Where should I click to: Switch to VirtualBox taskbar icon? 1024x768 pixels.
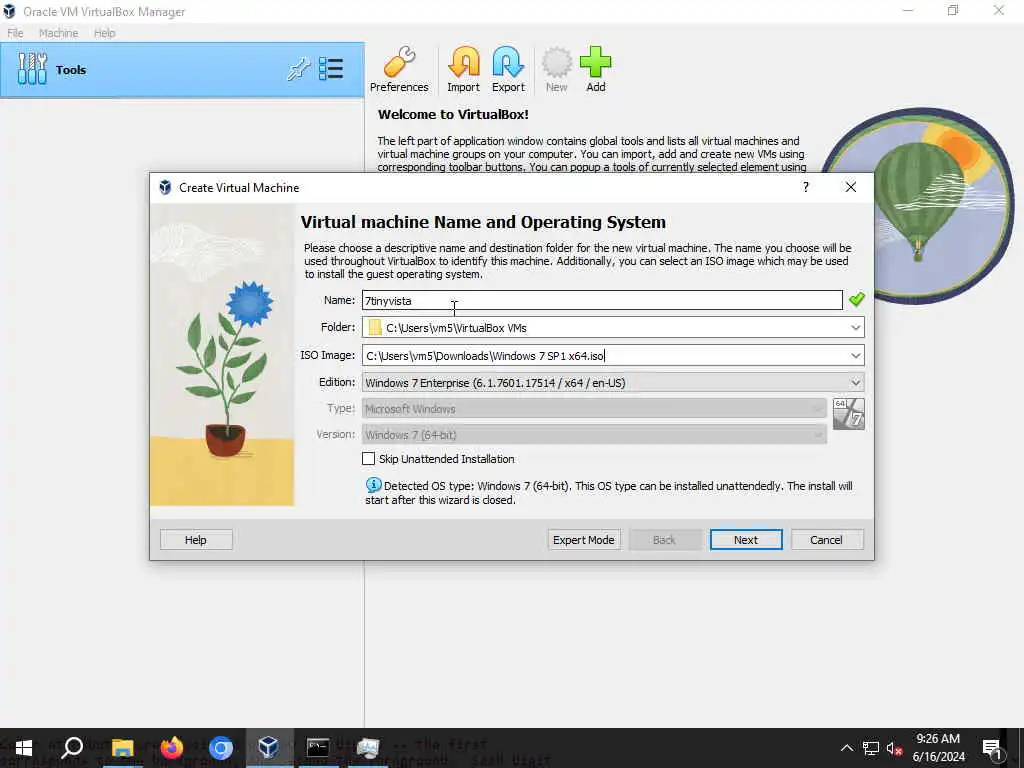(x=269, y=748)
